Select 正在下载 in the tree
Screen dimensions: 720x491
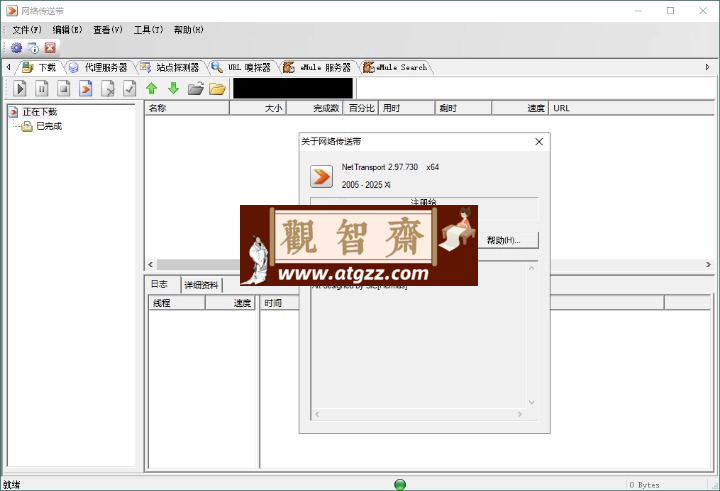pyautogui.click(x=39, y=112)
